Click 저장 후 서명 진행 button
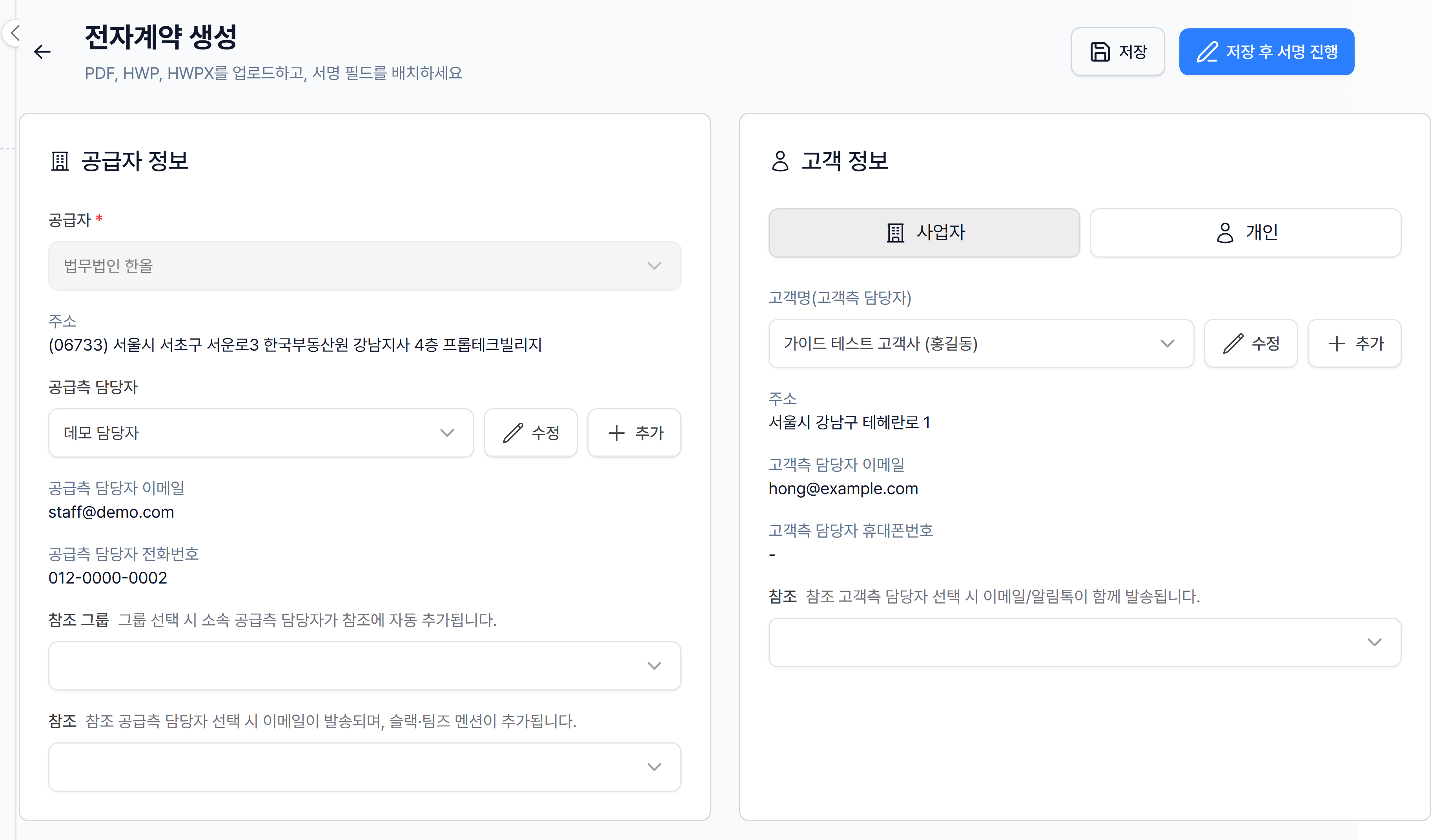Screen dimensions: 1450x840 (1266, 52)
